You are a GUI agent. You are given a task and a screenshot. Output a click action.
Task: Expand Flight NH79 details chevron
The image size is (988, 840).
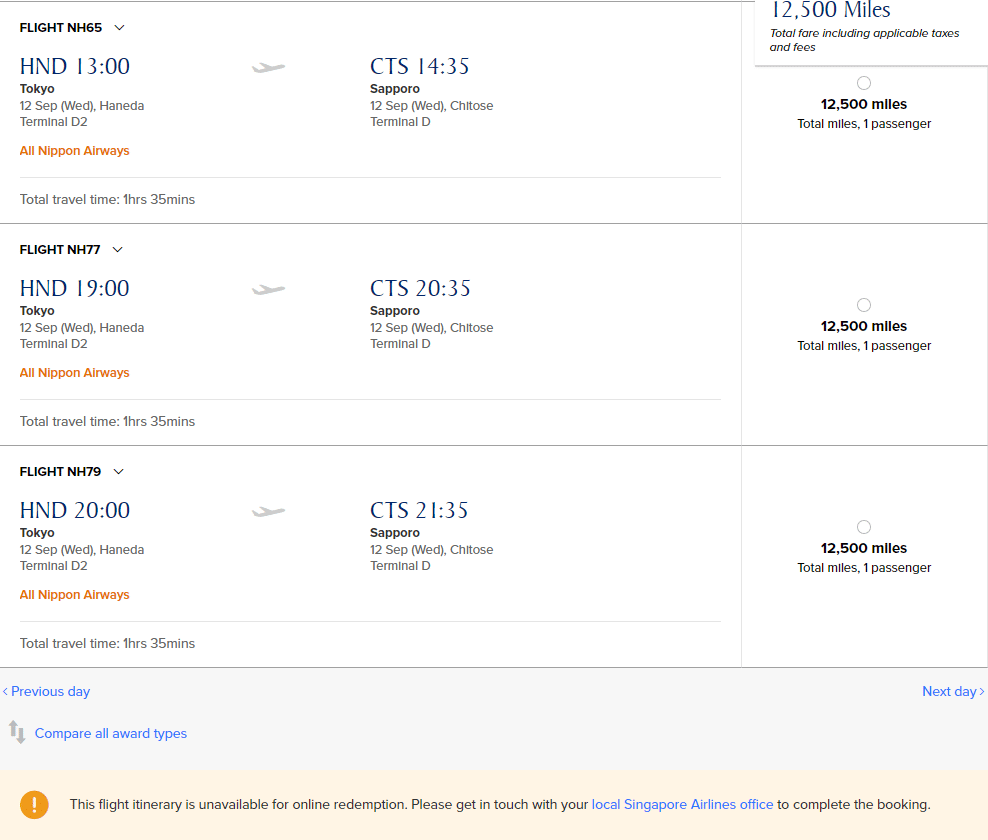point(118,471)
